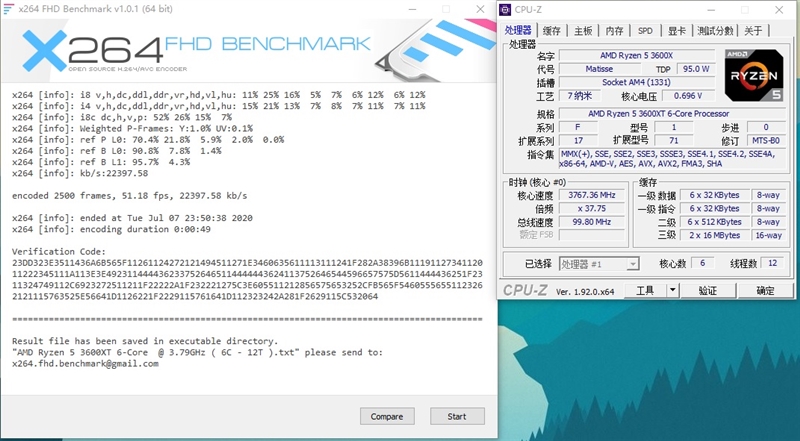Viewport: 800px width, 441px height.
Task: Click the 7 纳米 process technology value
Action: pos(580,95)
